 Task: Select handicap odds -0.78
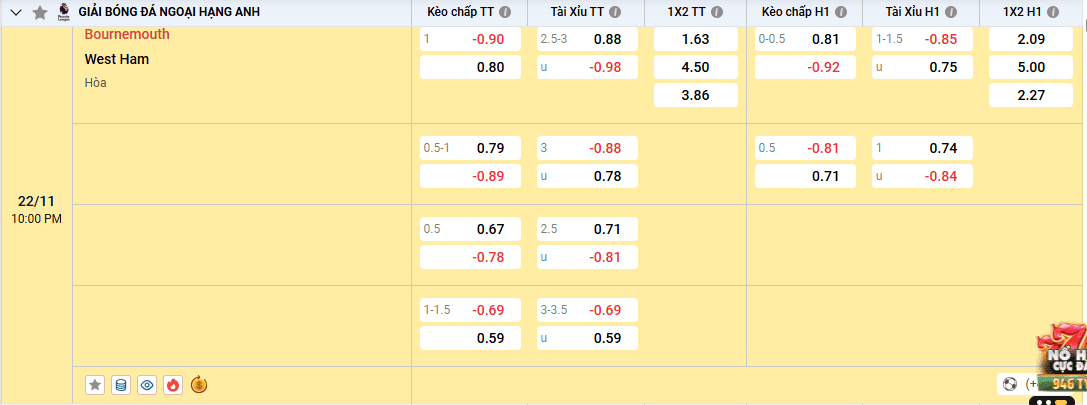coord(470,257)
